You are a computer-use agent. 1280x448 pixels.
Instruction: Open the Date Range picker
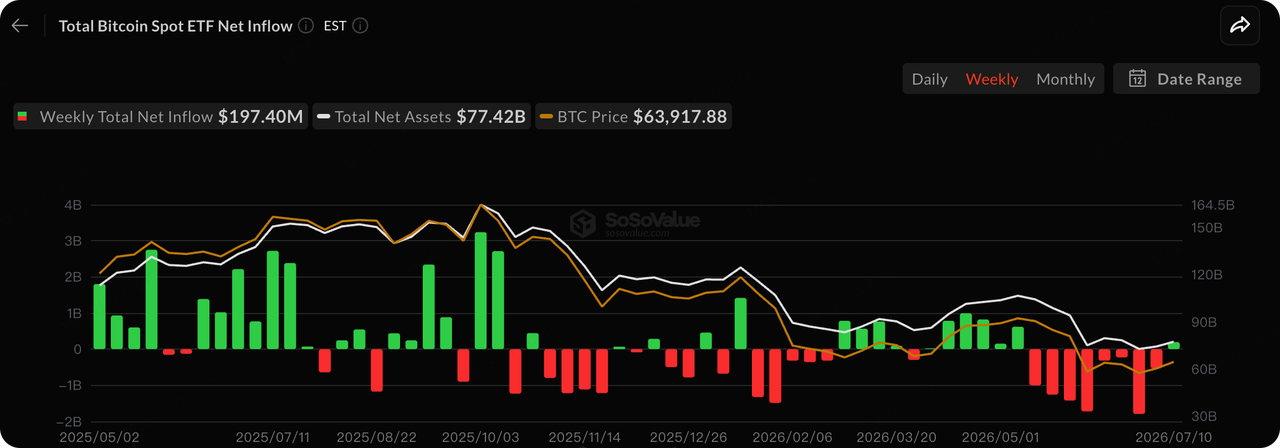[1186, 79]
